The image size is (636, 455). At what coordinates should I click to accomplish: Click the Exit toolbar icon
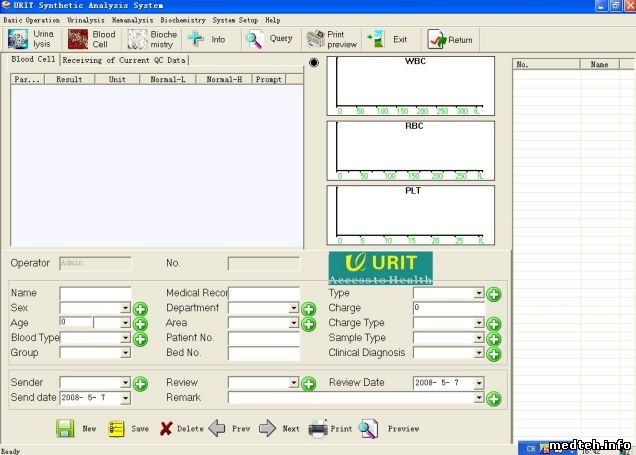point(377,39)
